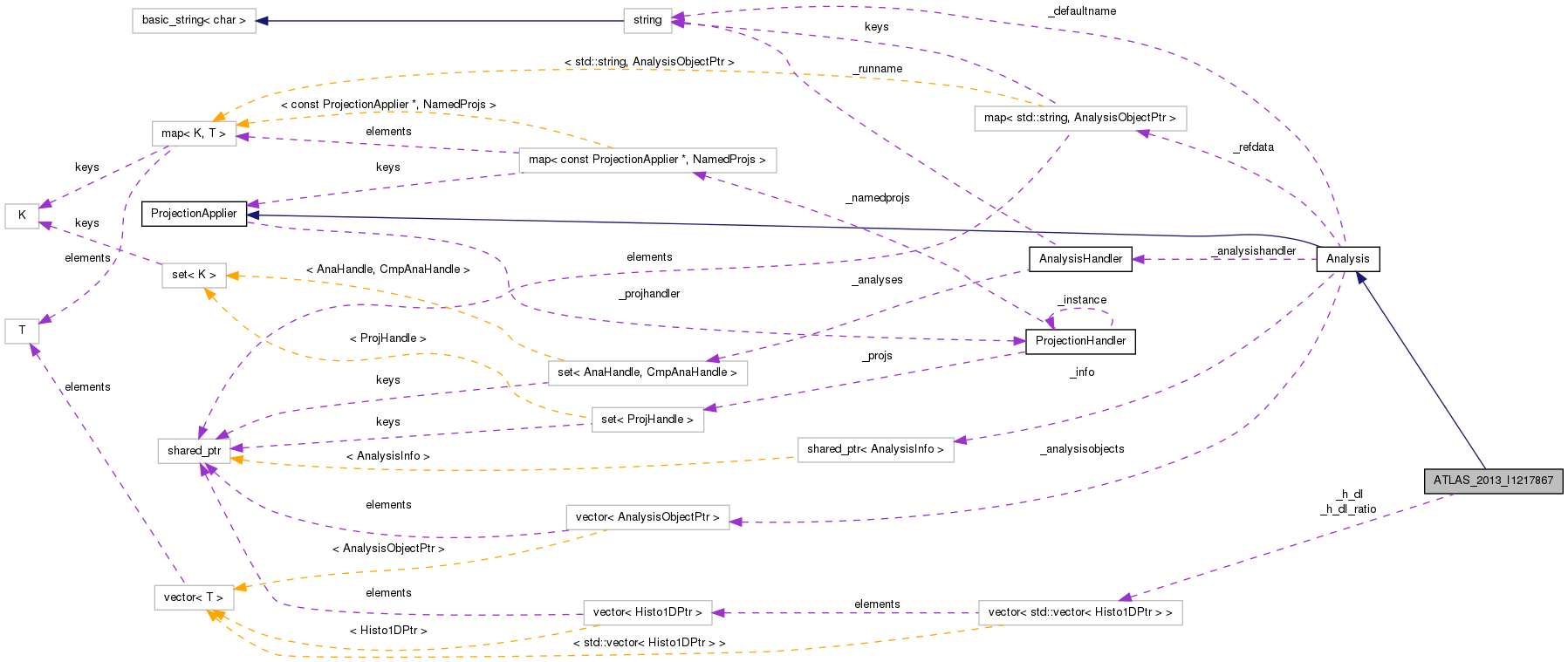Select vector< AnalysisObjectPtr > node
Image resolution: width=1568 pixels, height=662 pixels.
[x=647, y=517]
